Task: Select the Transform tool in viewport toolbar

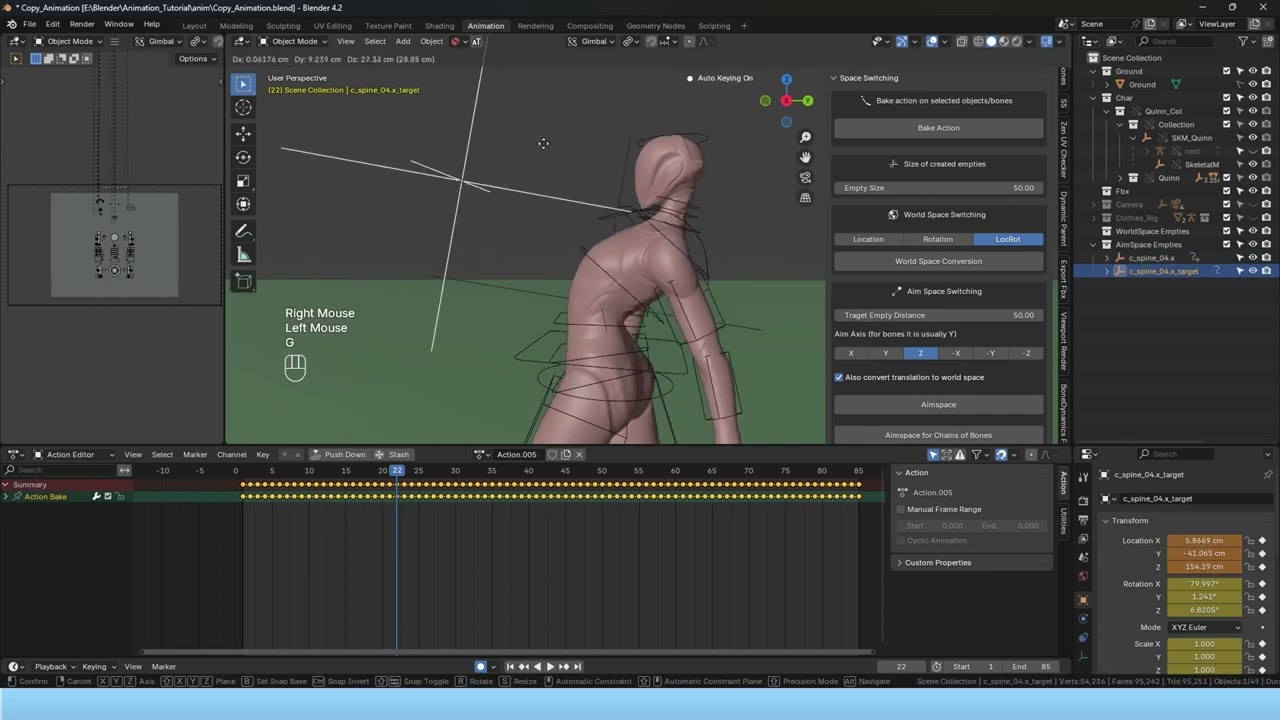Action: (x=243, y=204)
